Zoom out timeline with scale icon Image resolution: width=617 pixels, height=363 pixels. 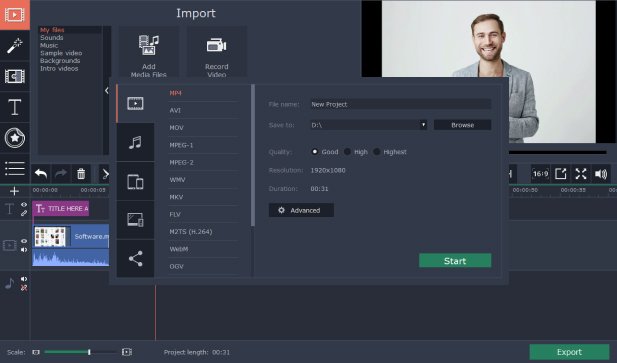36,352
